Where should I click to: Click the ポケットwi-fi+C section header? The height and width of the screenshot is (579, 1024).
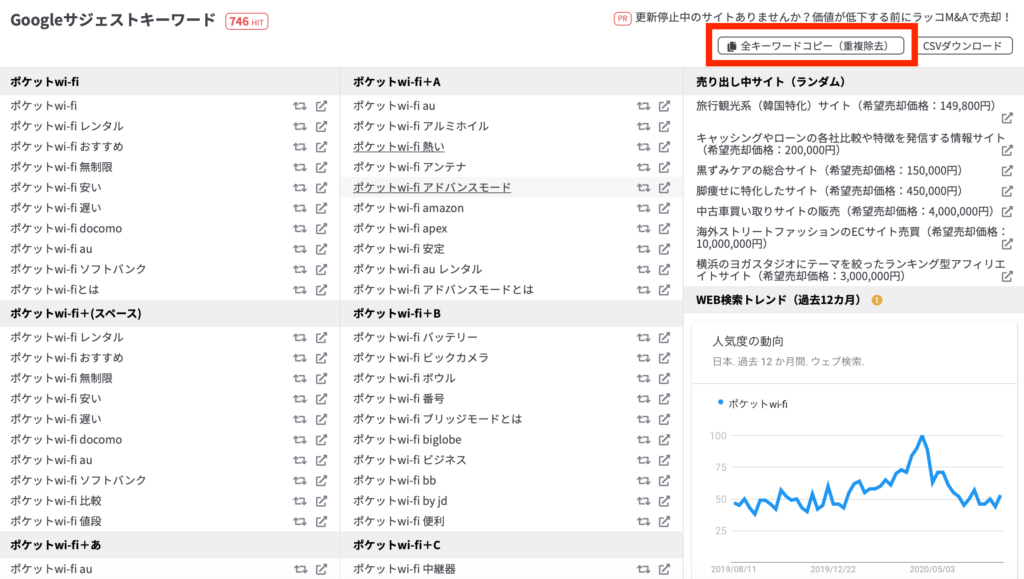[396, 545]
